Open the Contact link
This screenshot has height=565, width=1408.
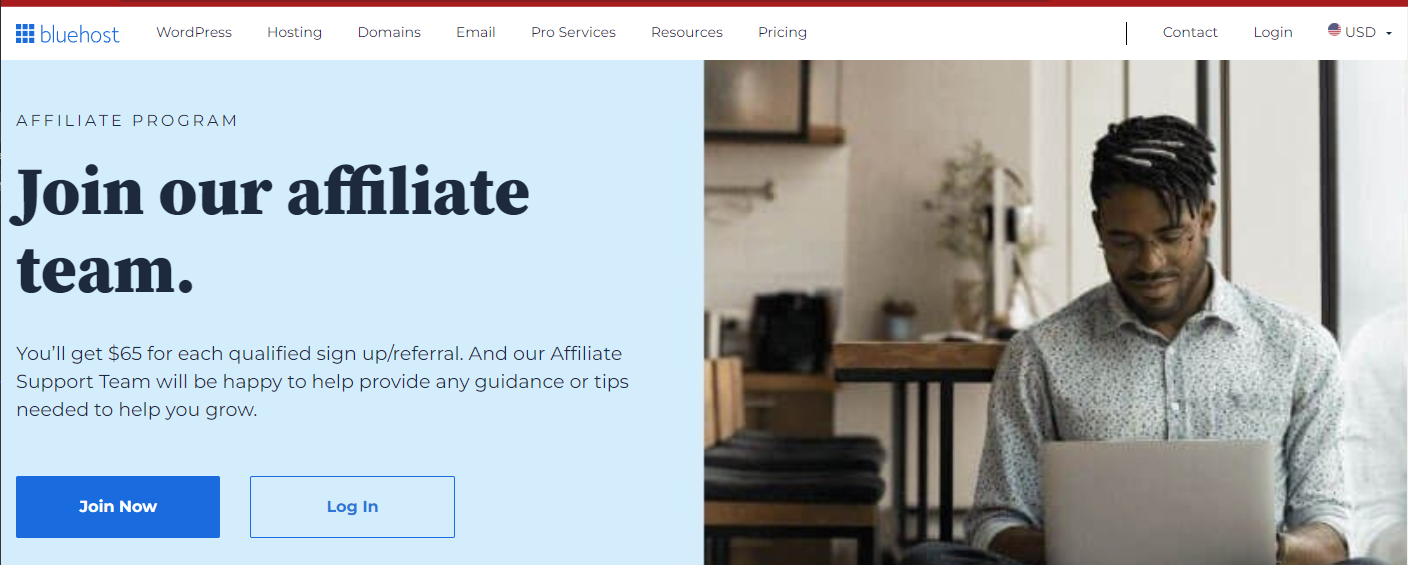pos(1190,32)
